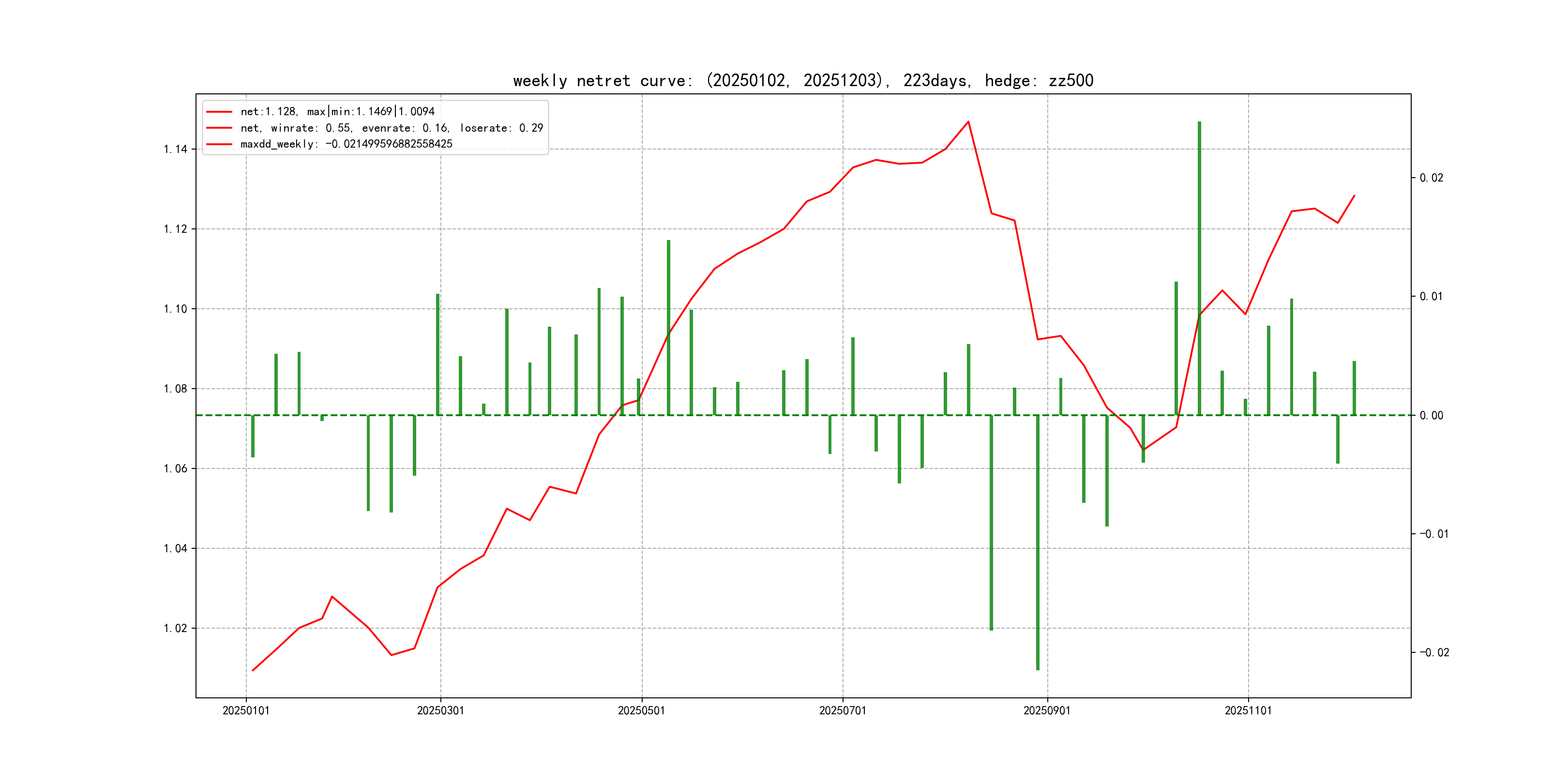Click the 20251101 x-axis date label
The height and width of the screenshot is (784, 1568).
[x=1248, y=710]
